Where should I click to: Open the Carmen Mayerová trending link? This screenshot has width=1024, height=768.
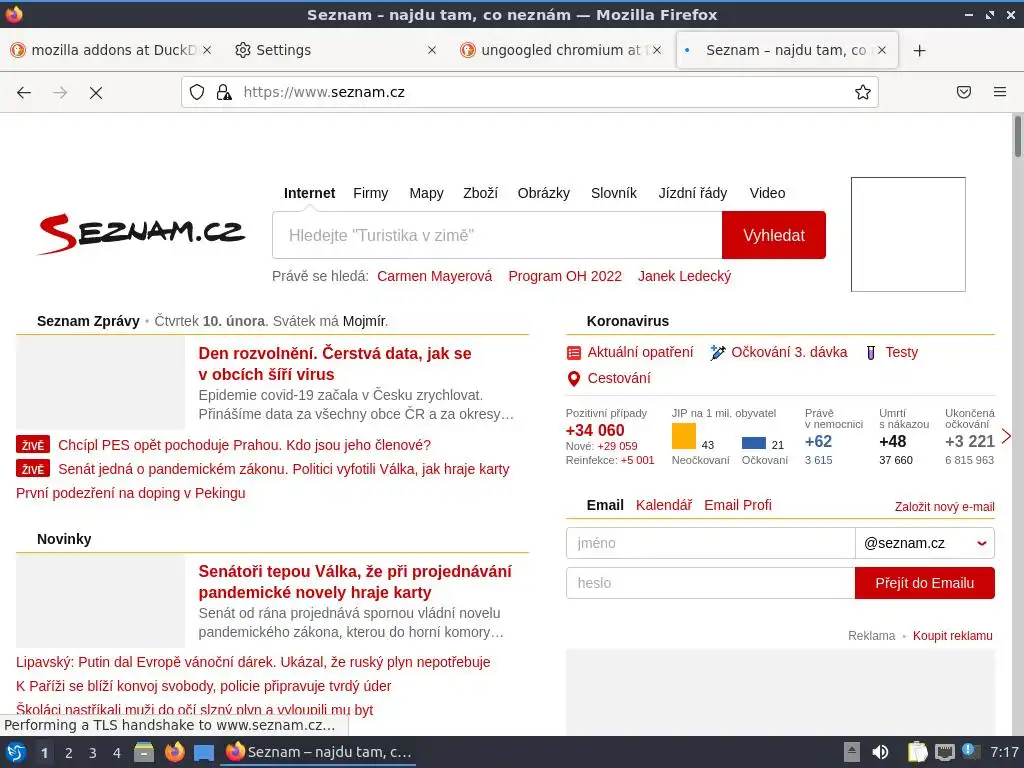434,276
